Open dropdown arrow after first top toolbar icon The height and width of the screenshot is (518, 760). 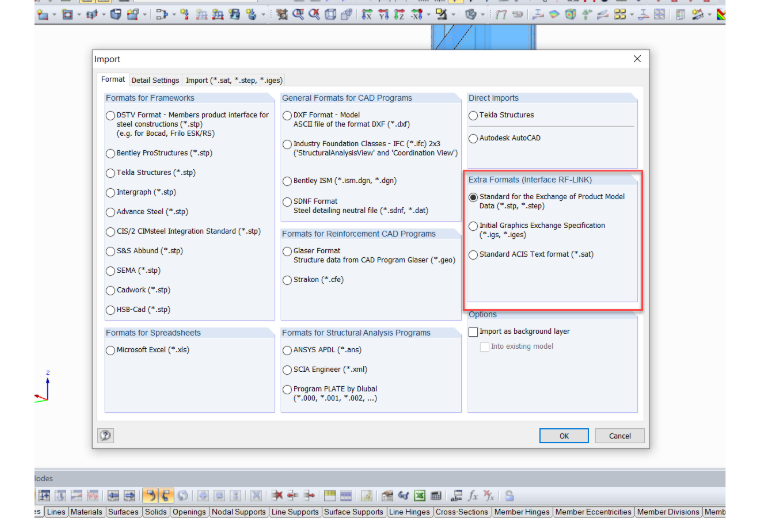(x=53, y=15)
